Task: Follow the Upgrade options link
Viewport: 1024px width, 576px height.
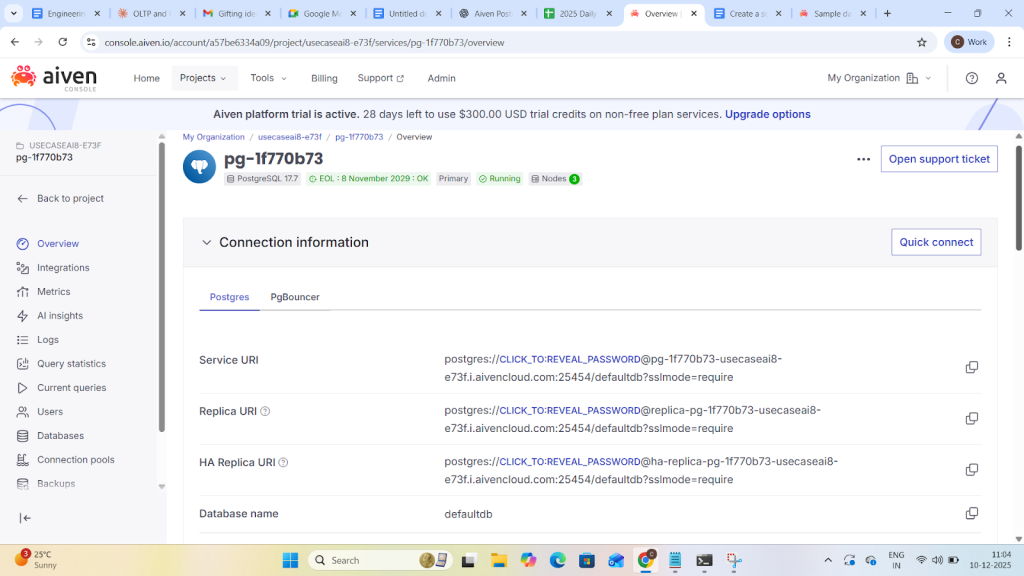Action: 767,114
